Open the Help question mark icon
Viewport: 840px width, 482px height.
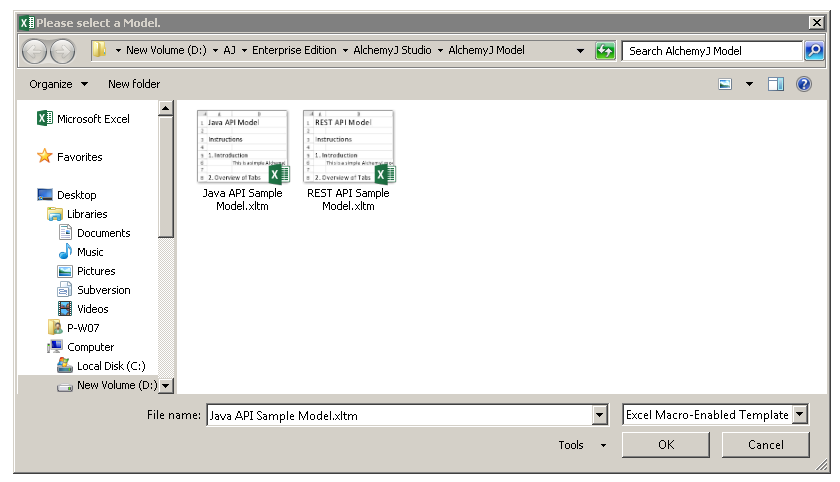pos(804,84)
